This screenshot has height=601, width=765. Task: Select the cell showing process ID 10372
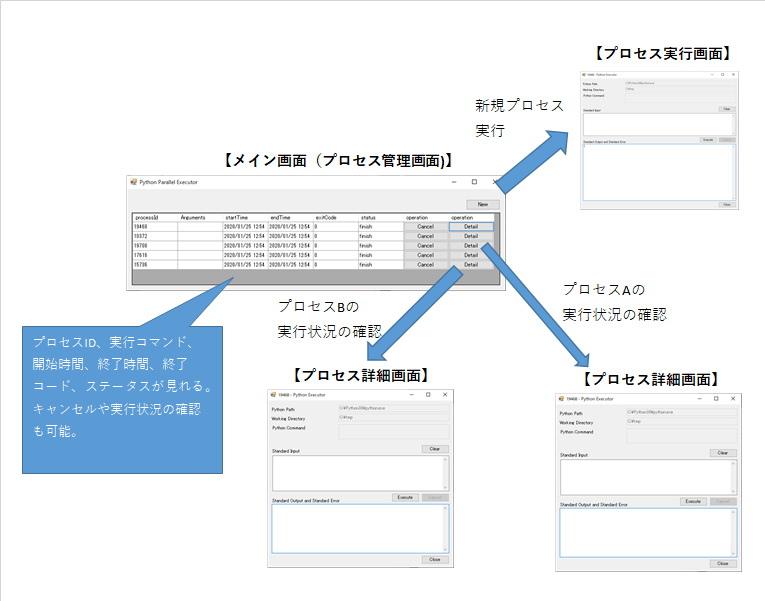click(x=155, y=236)
